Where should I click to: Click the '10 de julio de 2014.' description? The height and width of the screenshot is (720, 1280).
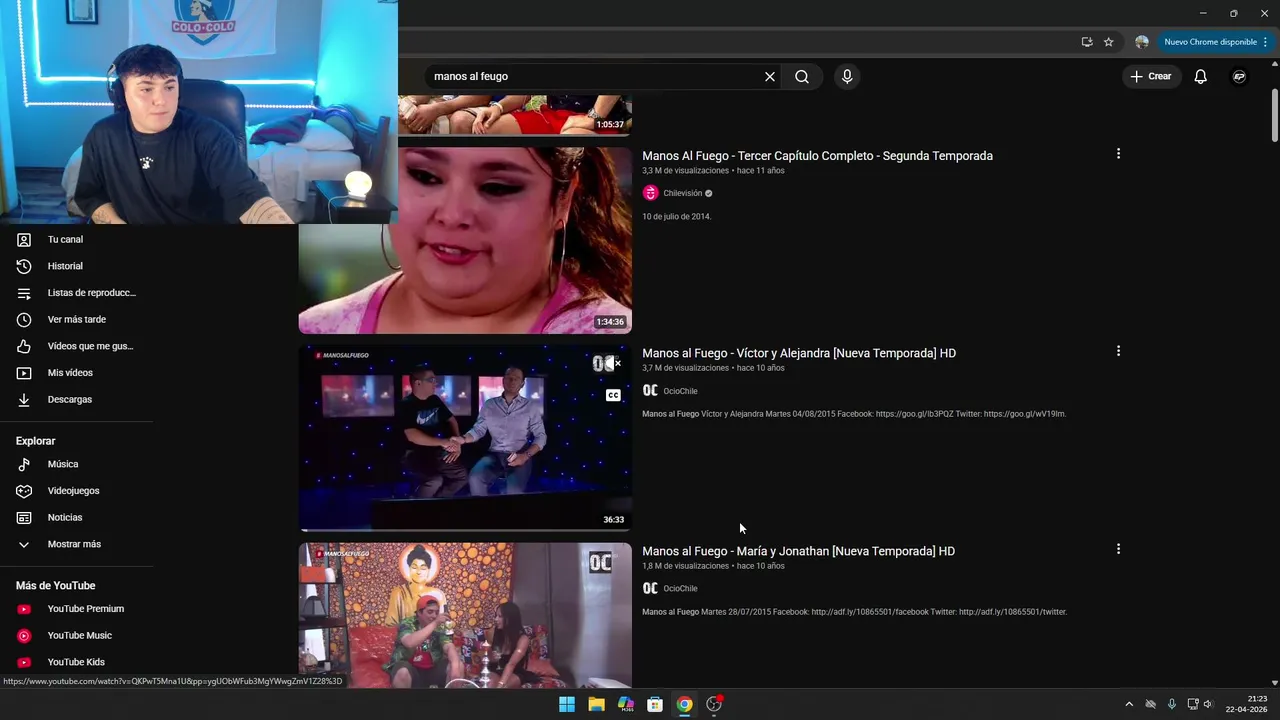(676, 216)
